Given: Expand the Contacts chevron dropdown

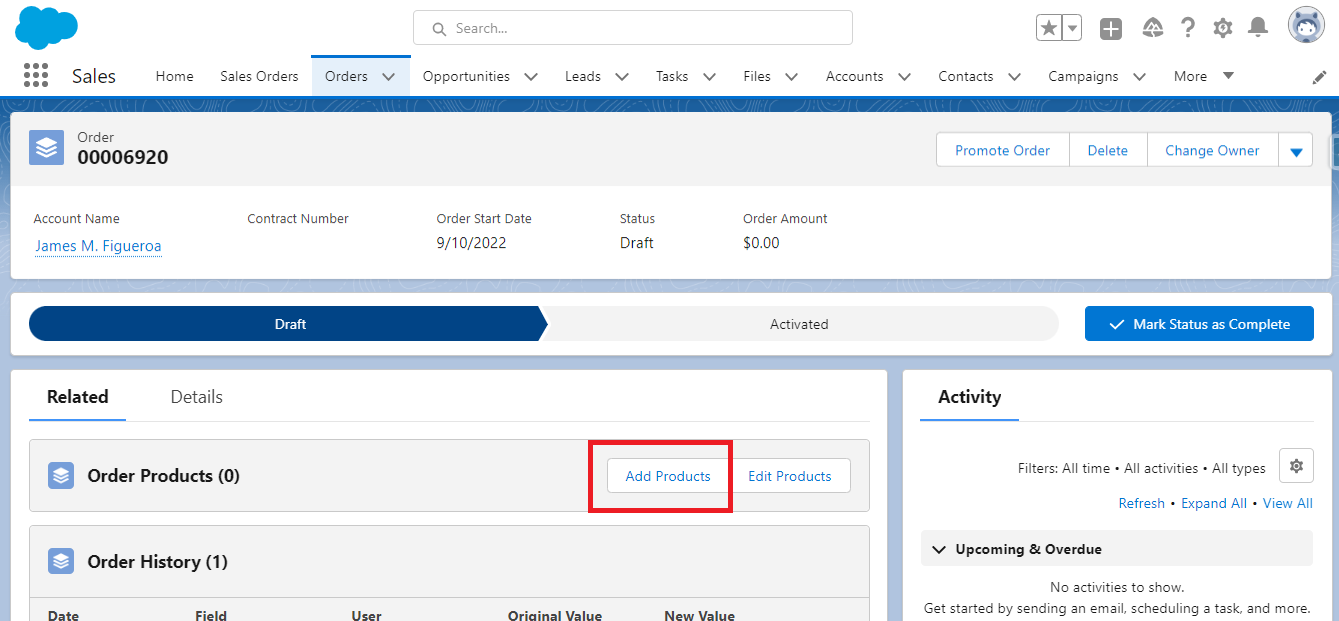Looking at the screenshot, I should point(1014,76).
